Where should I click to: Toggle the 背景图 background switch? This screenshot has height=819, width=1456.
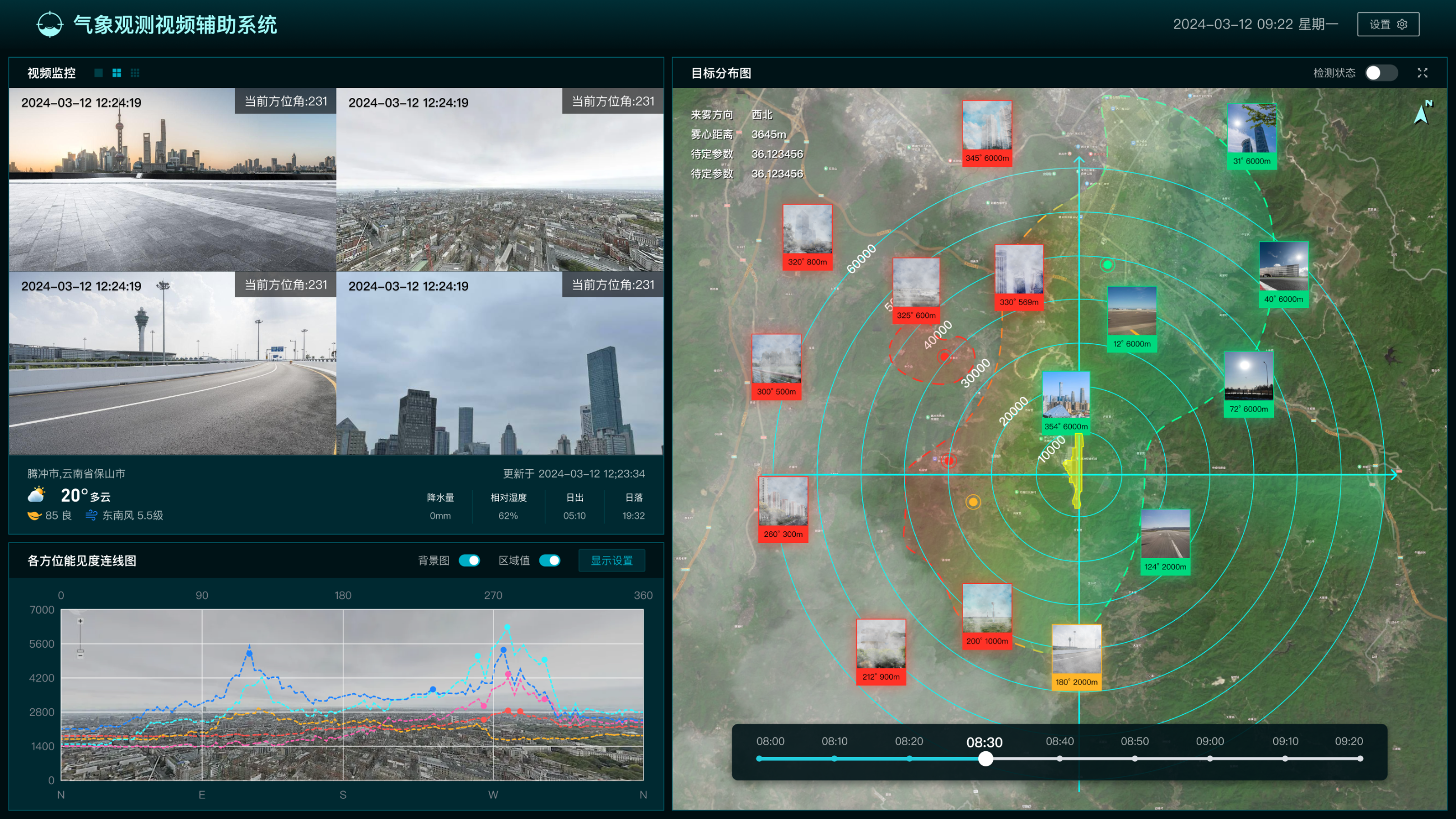tap(469, 560)
